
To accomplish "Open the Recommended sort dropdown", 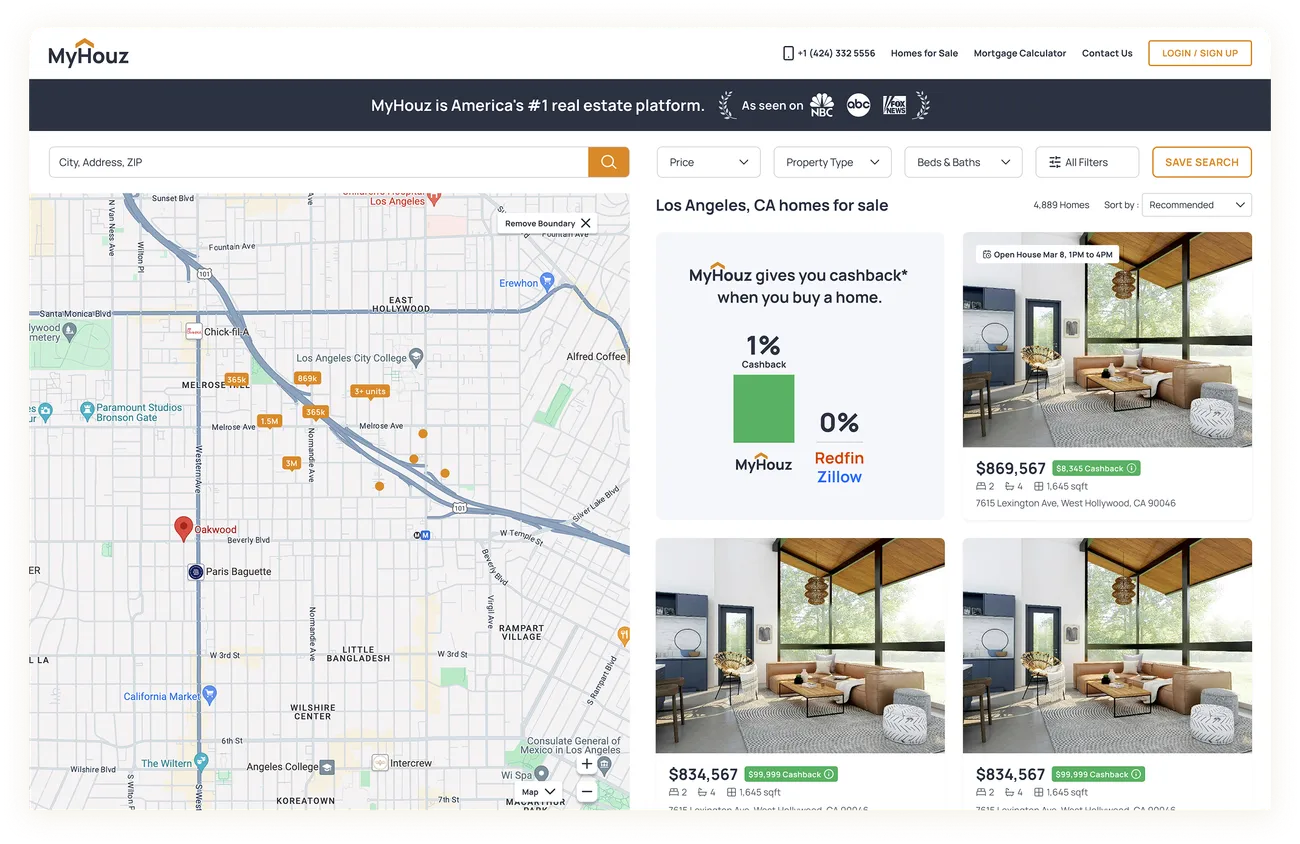I will pos(1197,205).
